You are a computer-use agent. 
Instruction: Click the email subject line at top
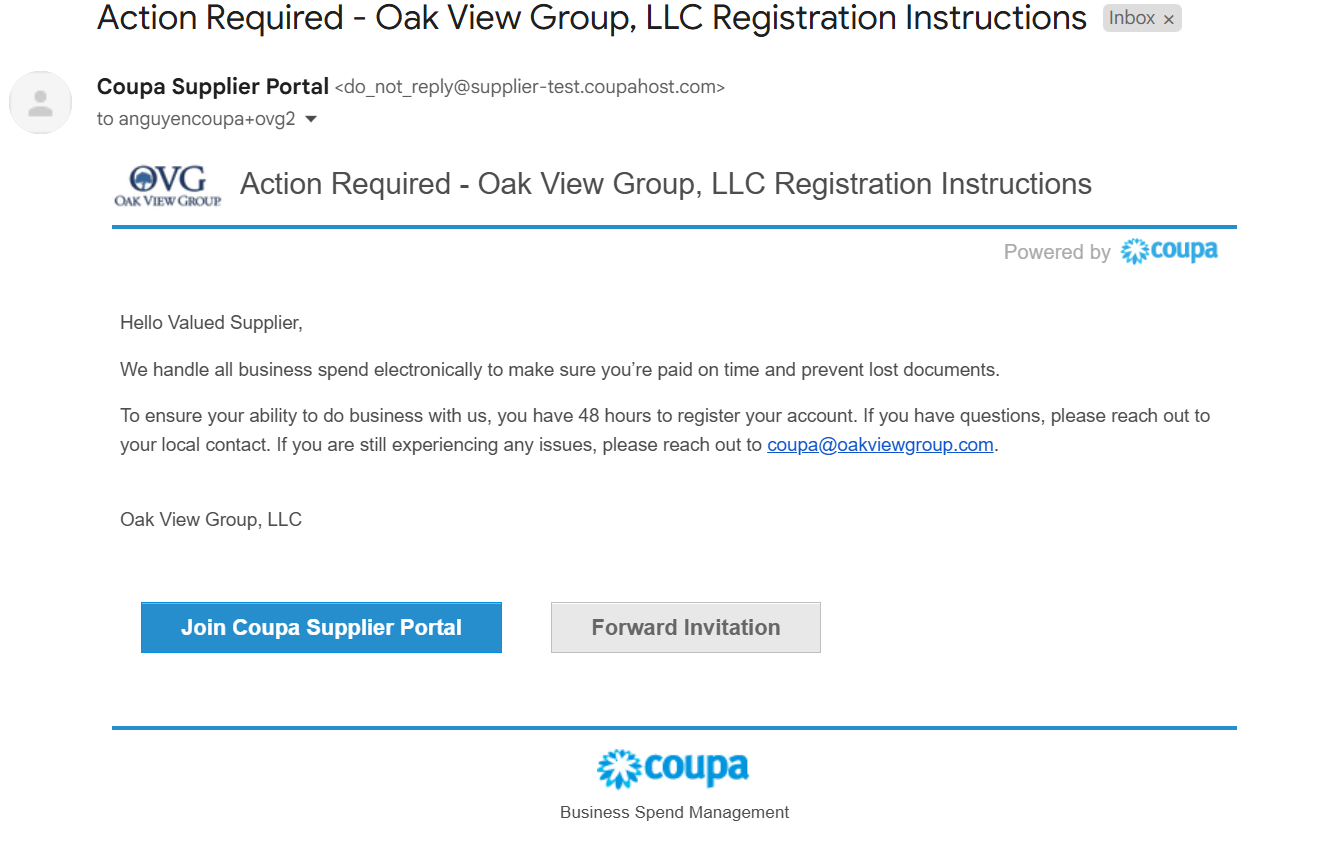[592, 18]
